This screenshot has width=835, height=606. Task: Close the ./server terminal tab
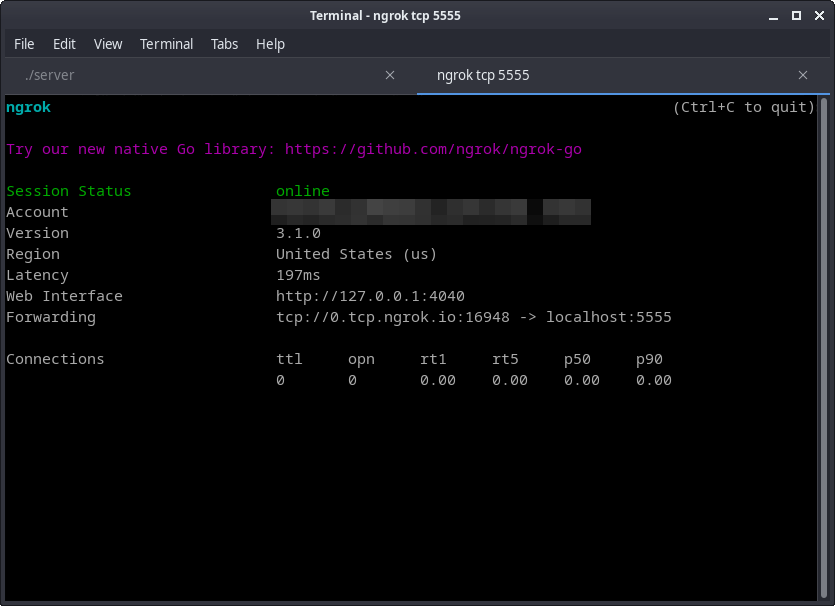click(x=389, y=74)
